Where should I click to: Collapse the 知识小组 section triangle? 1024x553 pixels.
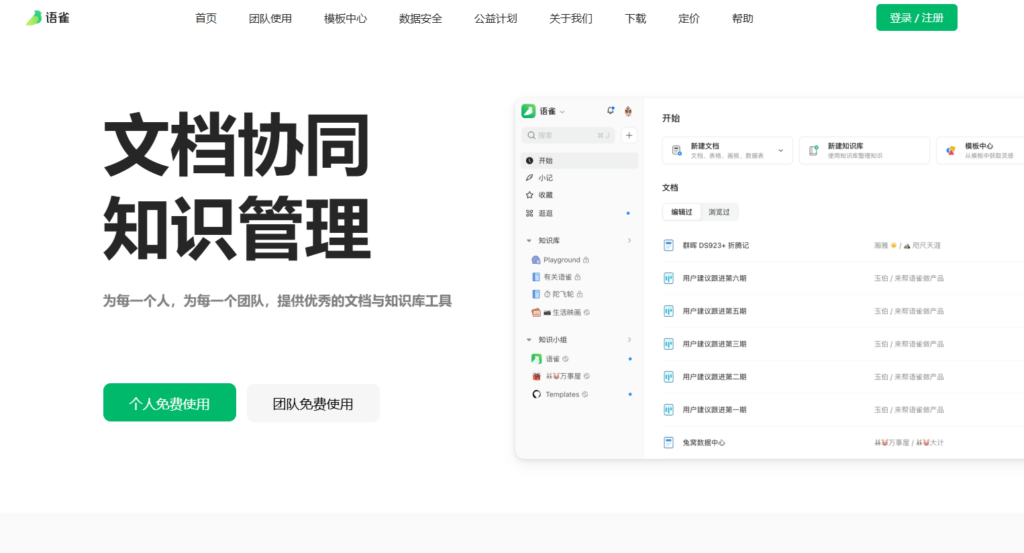[x=529, y=340]
